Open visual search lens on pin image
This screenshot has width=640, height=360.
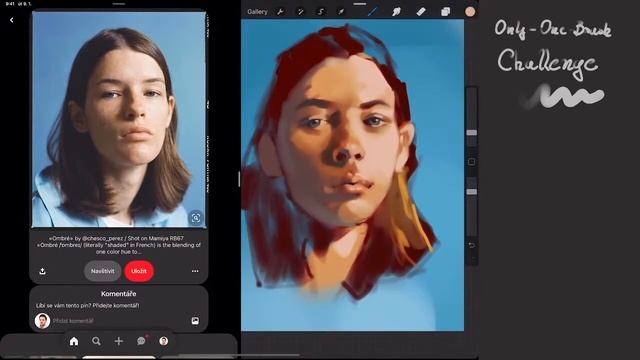(196, 218)
